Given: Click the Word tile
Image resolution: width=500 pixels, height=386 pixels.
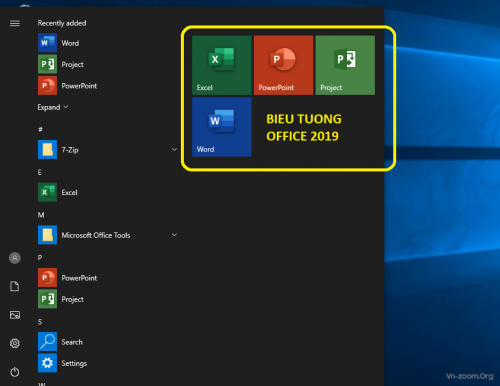Looking at the screenshot, I should (222, 127).
